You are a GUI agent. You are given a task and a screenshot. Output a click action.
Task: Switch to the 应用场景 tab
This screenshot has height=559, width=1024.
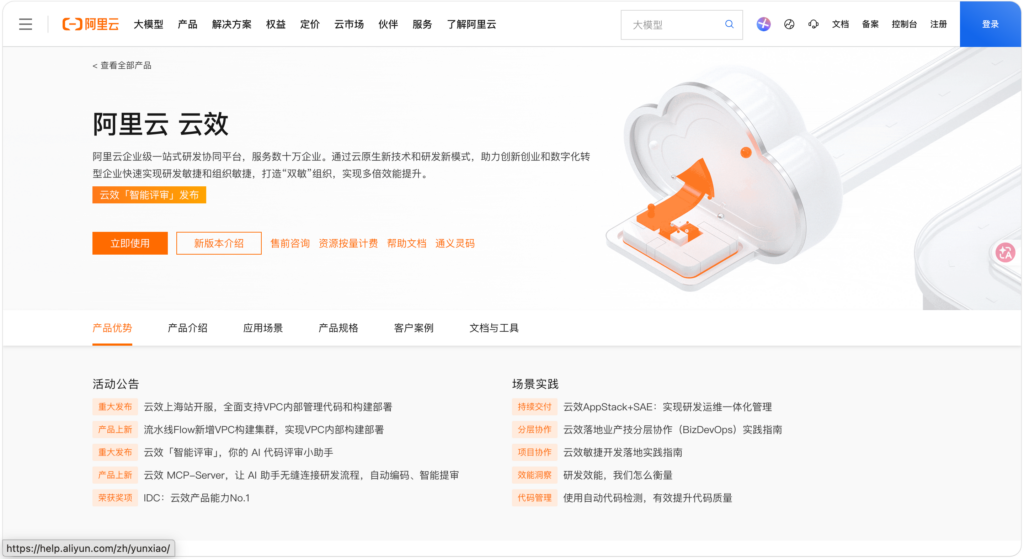(x=263, y=328)
